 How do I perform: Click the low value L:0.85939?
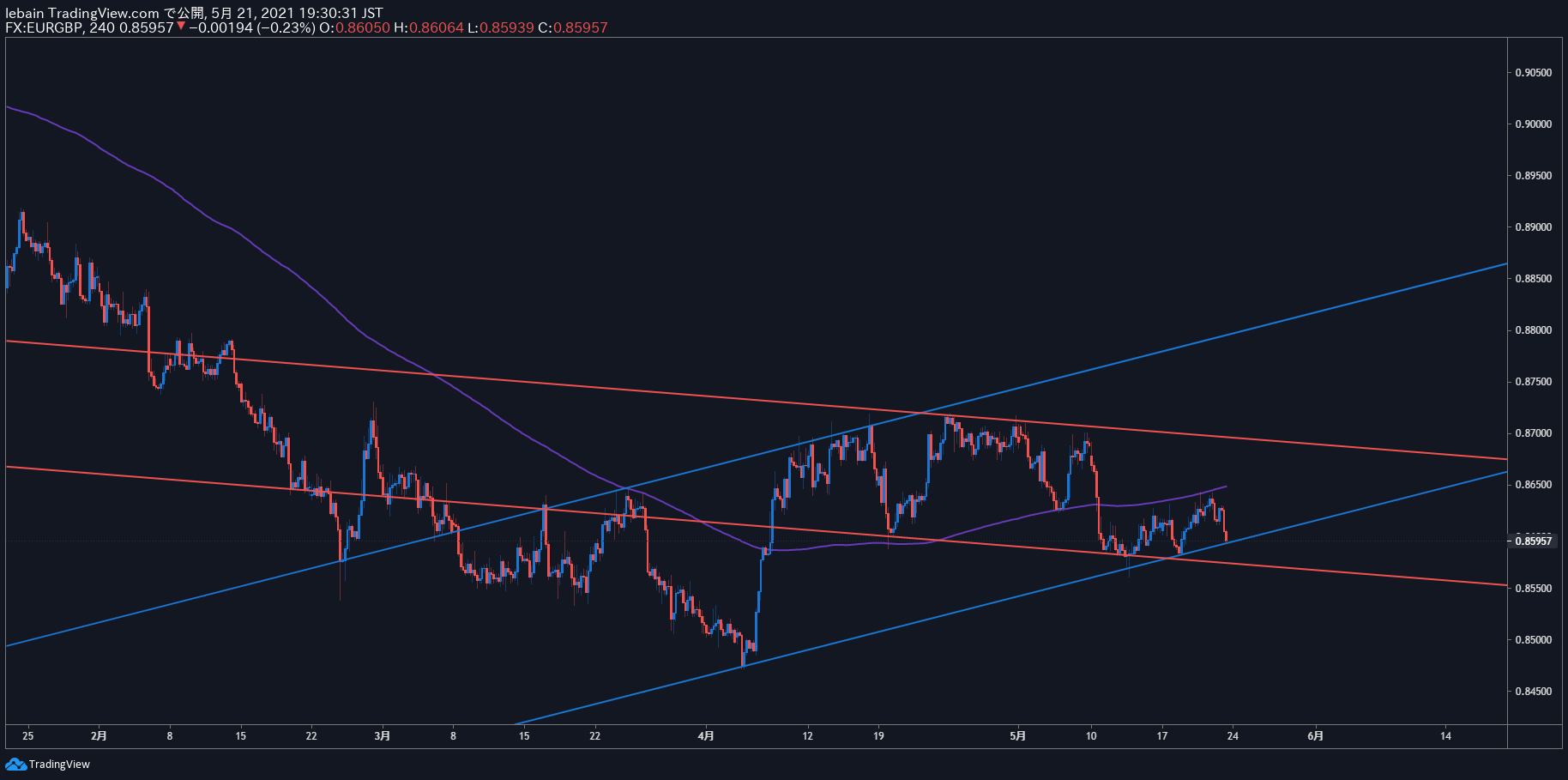[x=501, y=27]
